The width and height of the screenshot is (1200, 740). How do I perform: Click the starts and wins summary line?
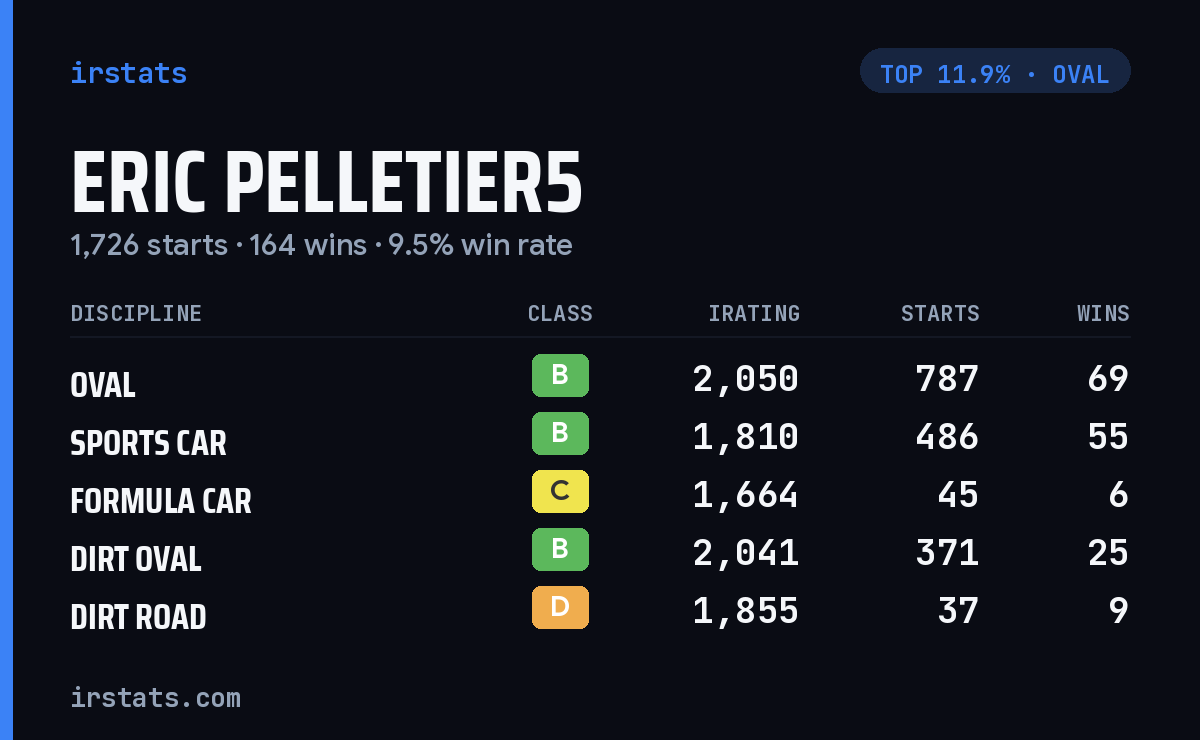321,245
